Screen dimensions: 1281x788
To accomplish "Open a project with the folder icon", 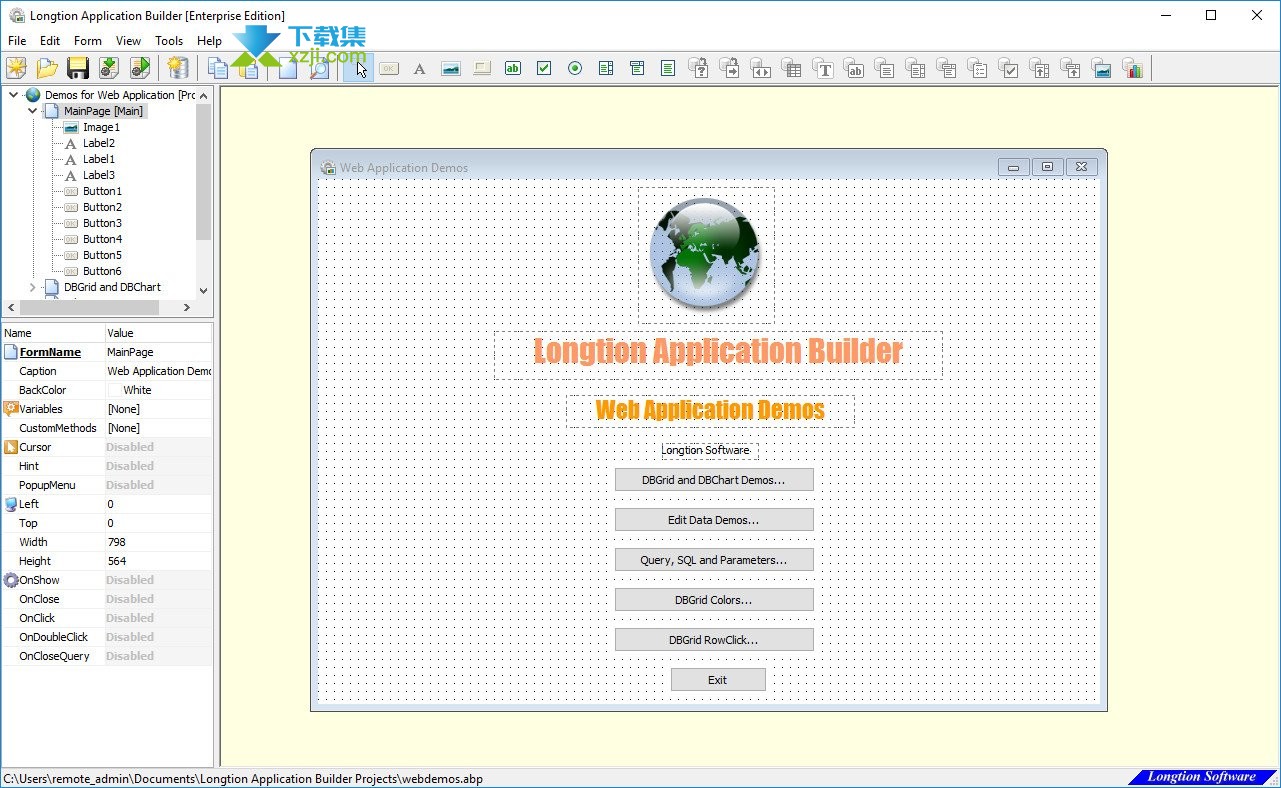I will tap(47, 68).
